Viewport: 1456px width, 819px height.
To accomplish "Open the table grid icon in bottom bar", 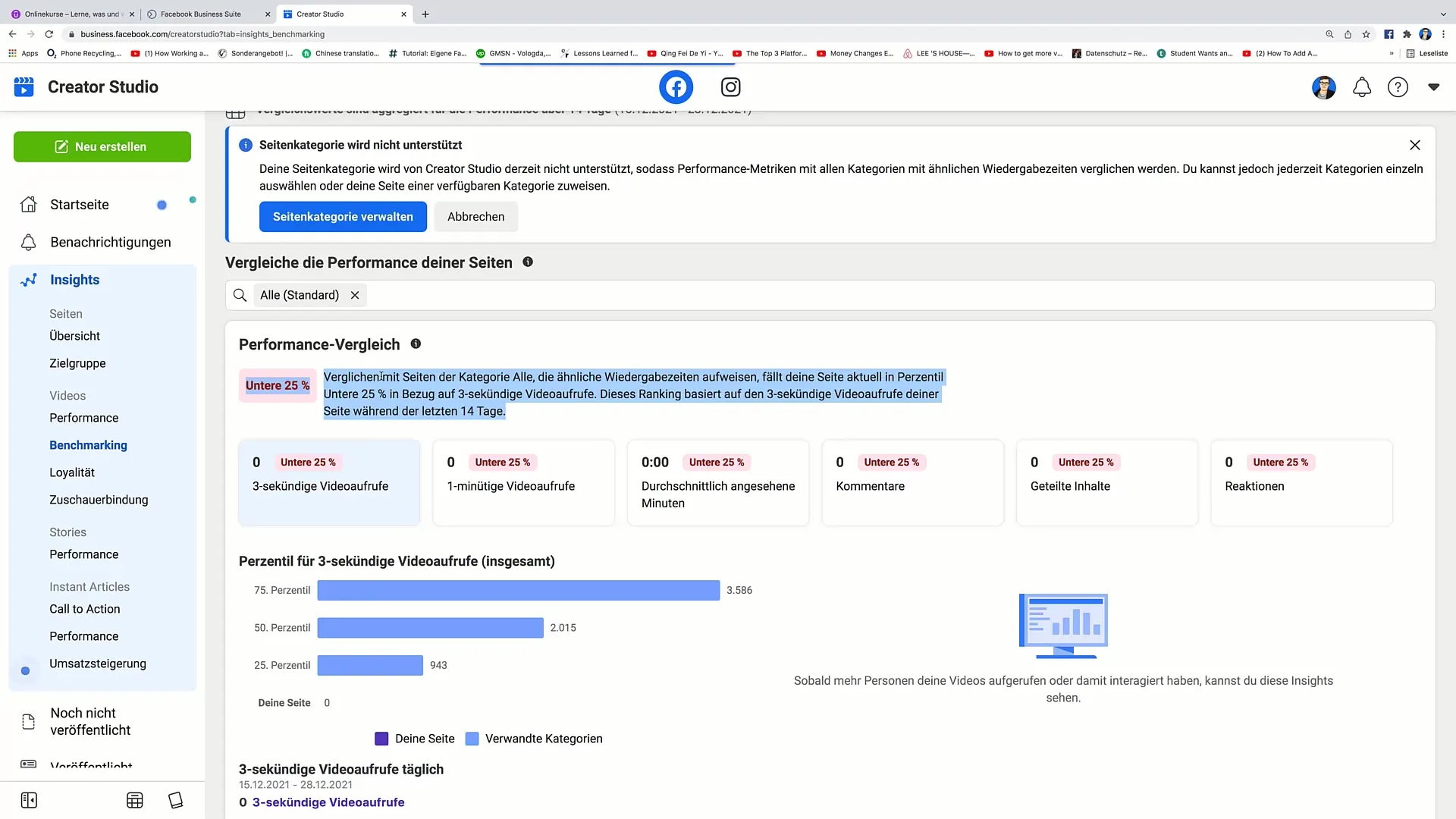I will 135,800.
